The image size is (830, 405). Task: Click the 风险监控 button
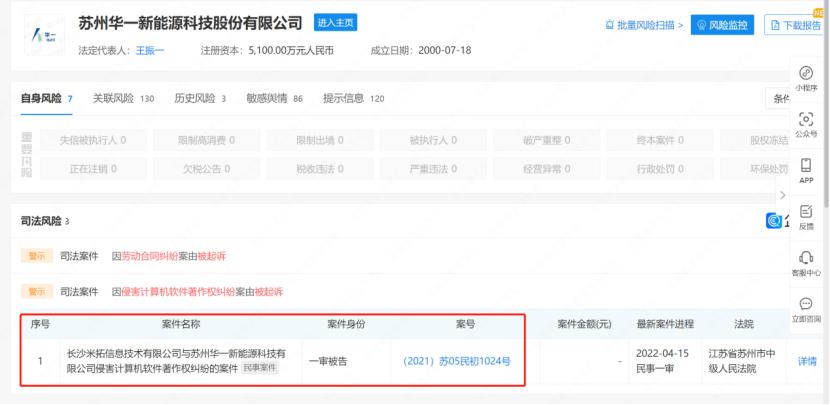coord(722,25)
